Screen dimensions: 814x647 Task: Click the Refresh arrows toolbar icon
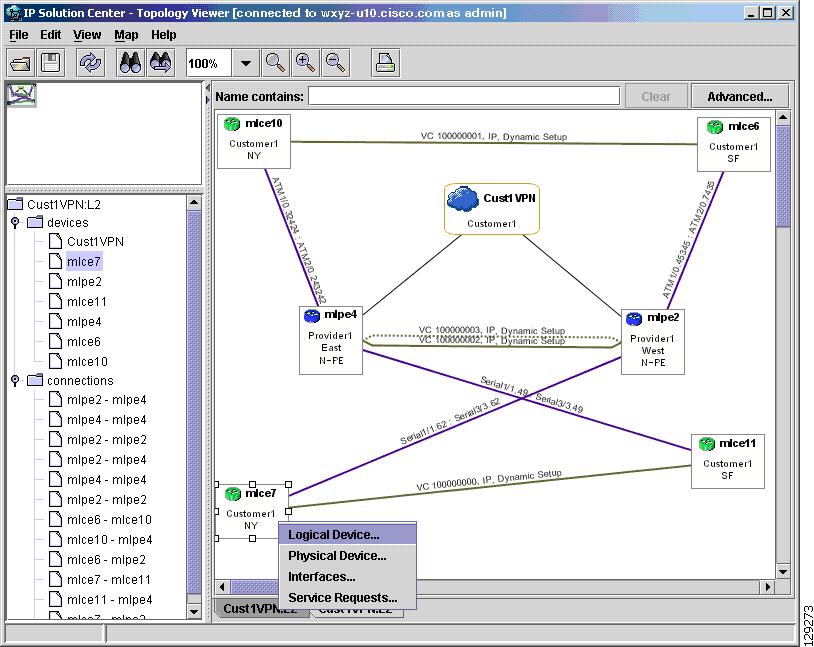pyautogui.click(x=90, y=63)
